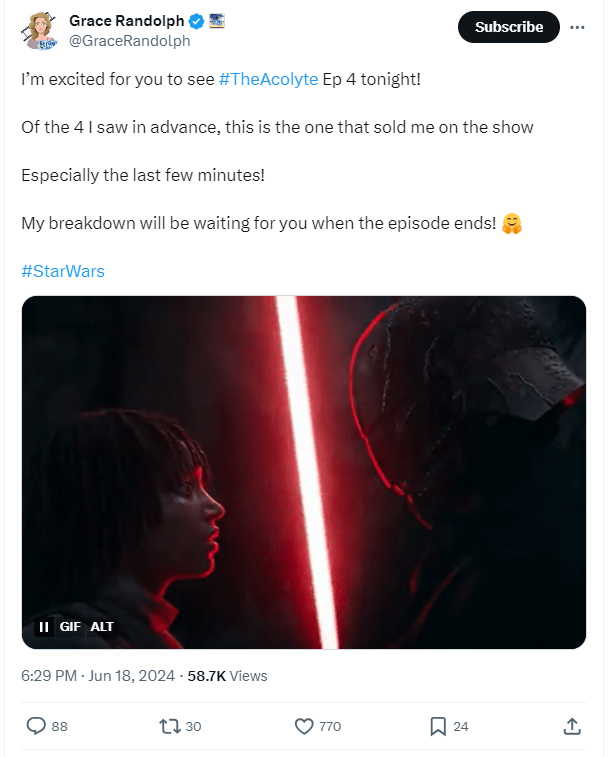Pause the playing GIF

click(x=44, y=627)
